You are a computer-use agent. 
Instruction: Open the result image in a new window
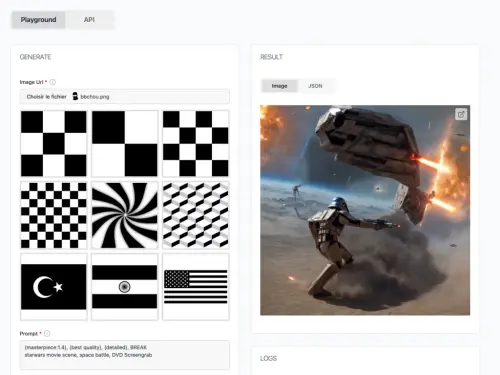pyautogui.click(x=461, y=114)
